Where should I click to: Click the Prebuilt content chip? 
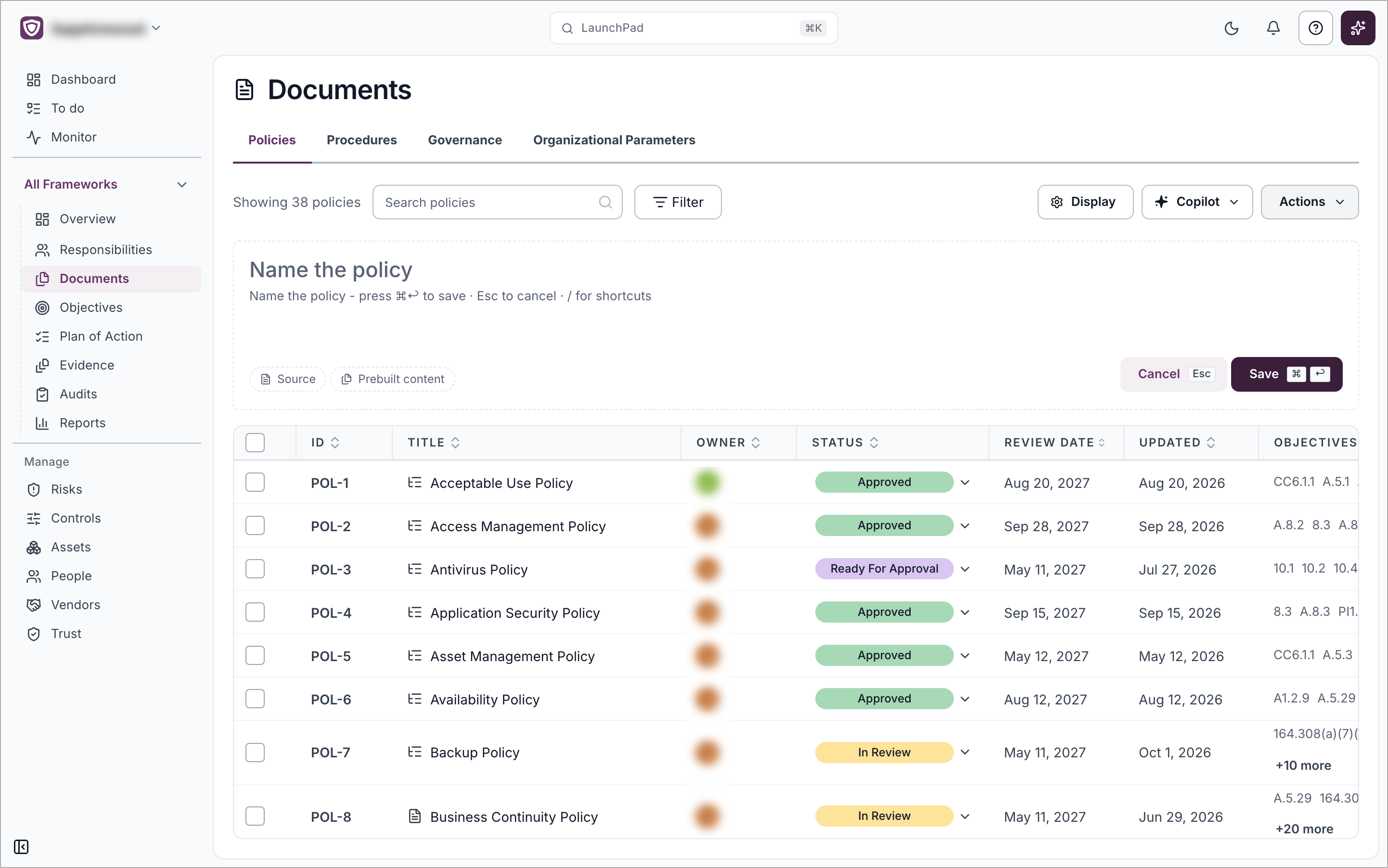393,379
